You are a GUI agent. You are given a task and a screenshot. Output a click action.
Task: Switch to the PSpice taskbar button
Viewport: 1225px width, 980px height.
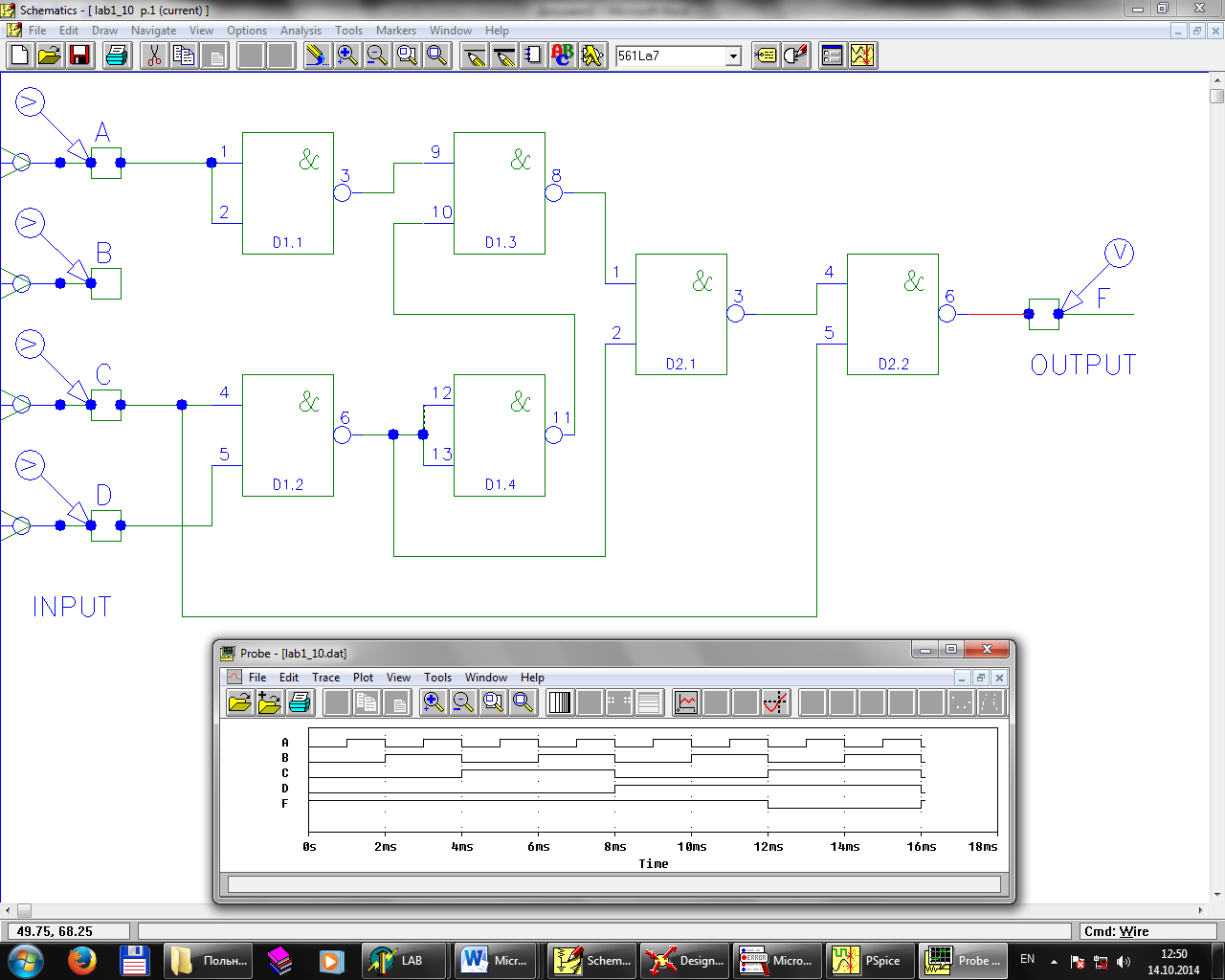point(870,960)
